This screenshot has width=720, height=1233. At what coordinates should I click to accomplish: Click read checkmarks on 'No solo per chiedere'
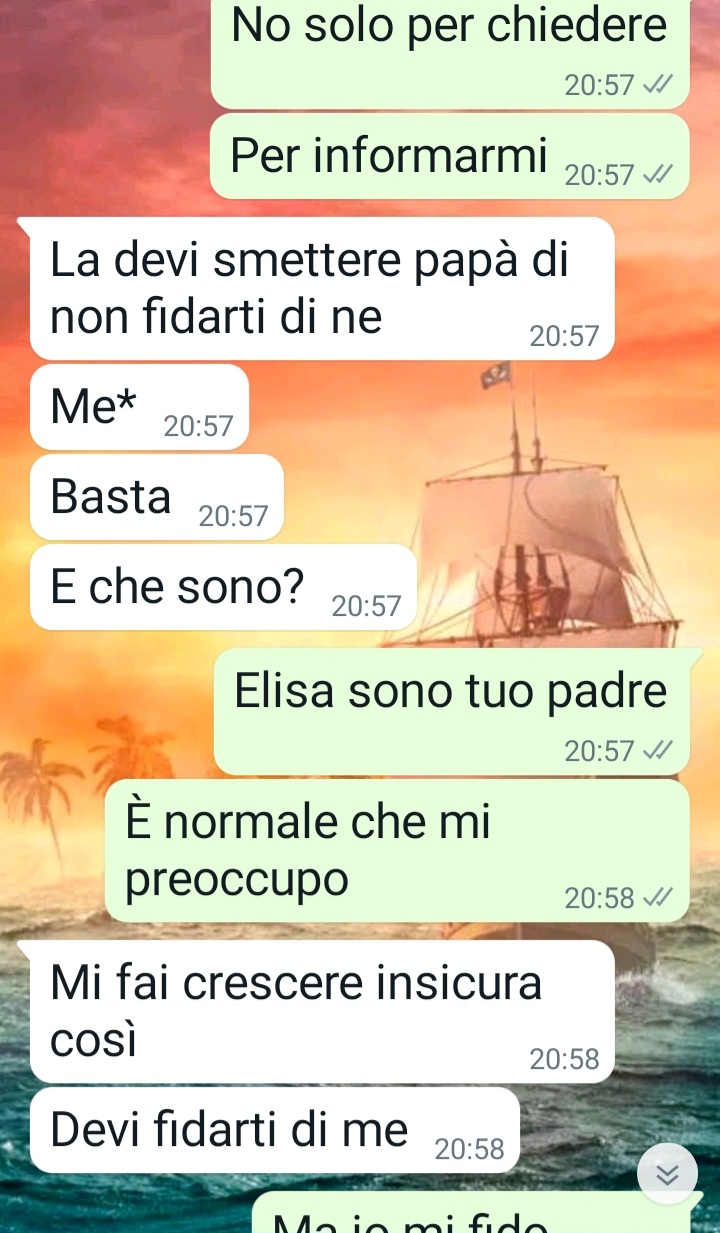[656, 86]
